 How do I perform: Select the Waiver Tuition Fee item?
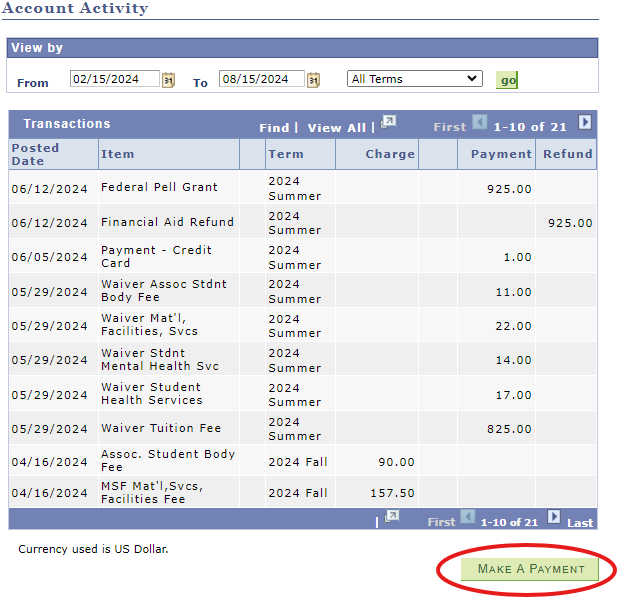161,428
